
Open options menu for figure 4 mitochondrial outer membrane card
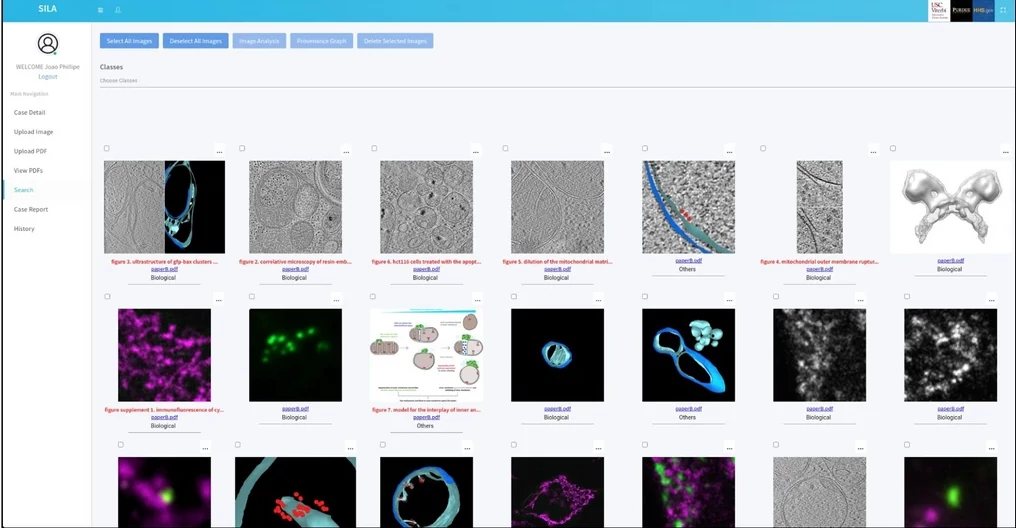click(873, 152)
